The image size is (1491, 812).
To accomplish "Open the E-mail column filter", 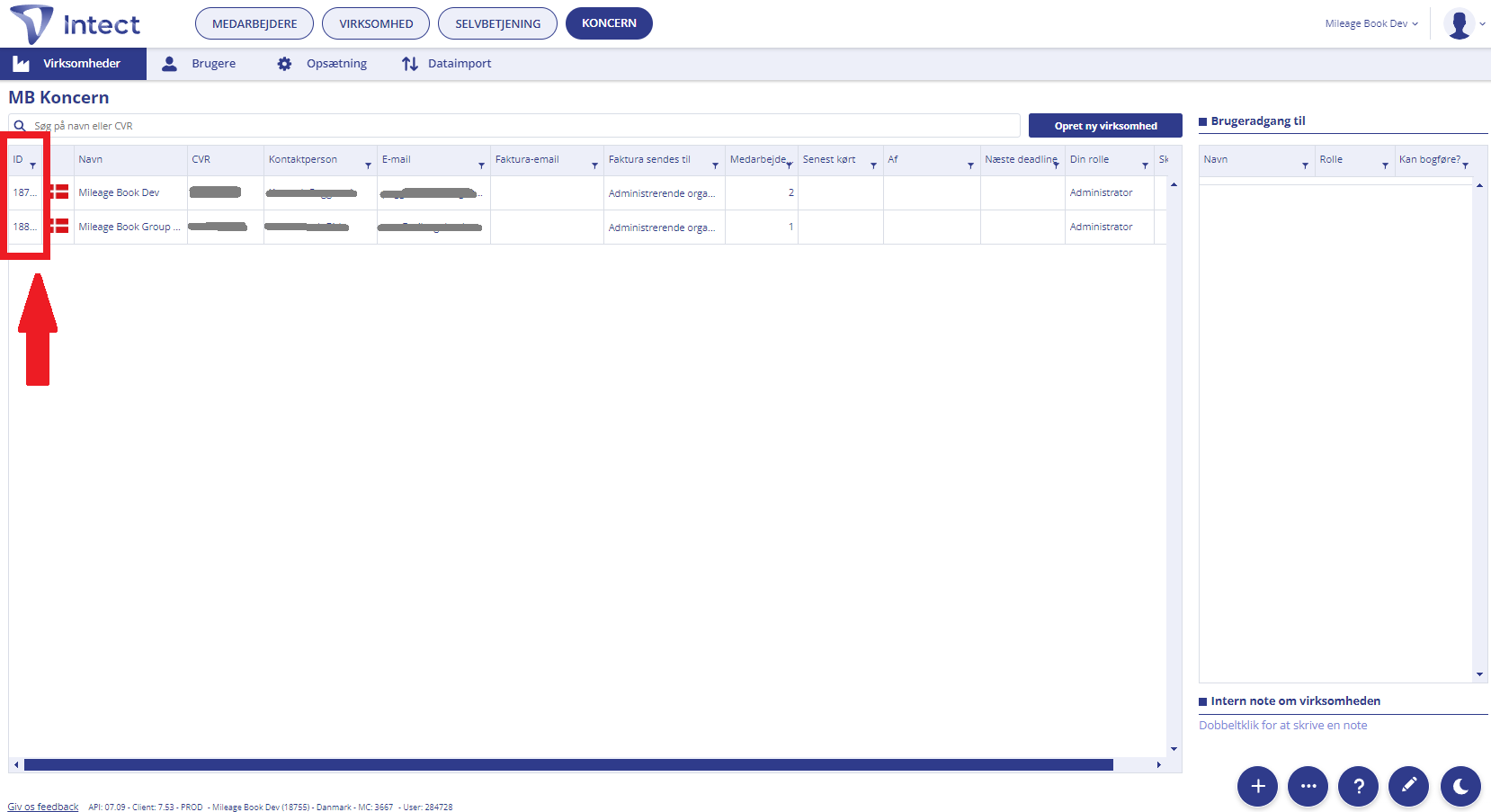I will [x=481, y=165].
